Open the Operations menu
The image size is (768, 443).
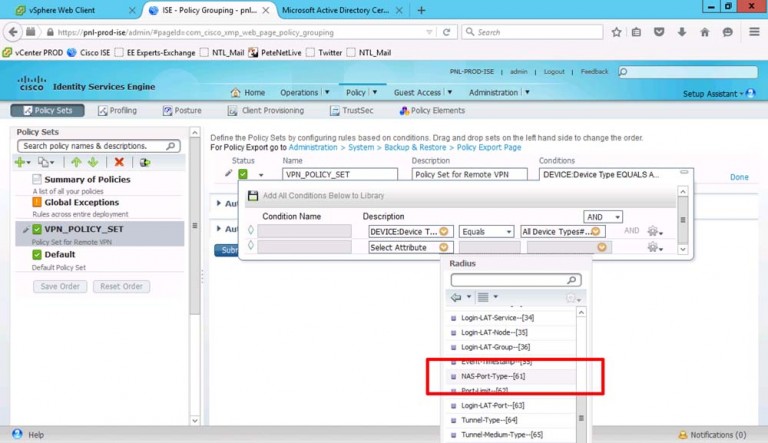click(304, 92)
